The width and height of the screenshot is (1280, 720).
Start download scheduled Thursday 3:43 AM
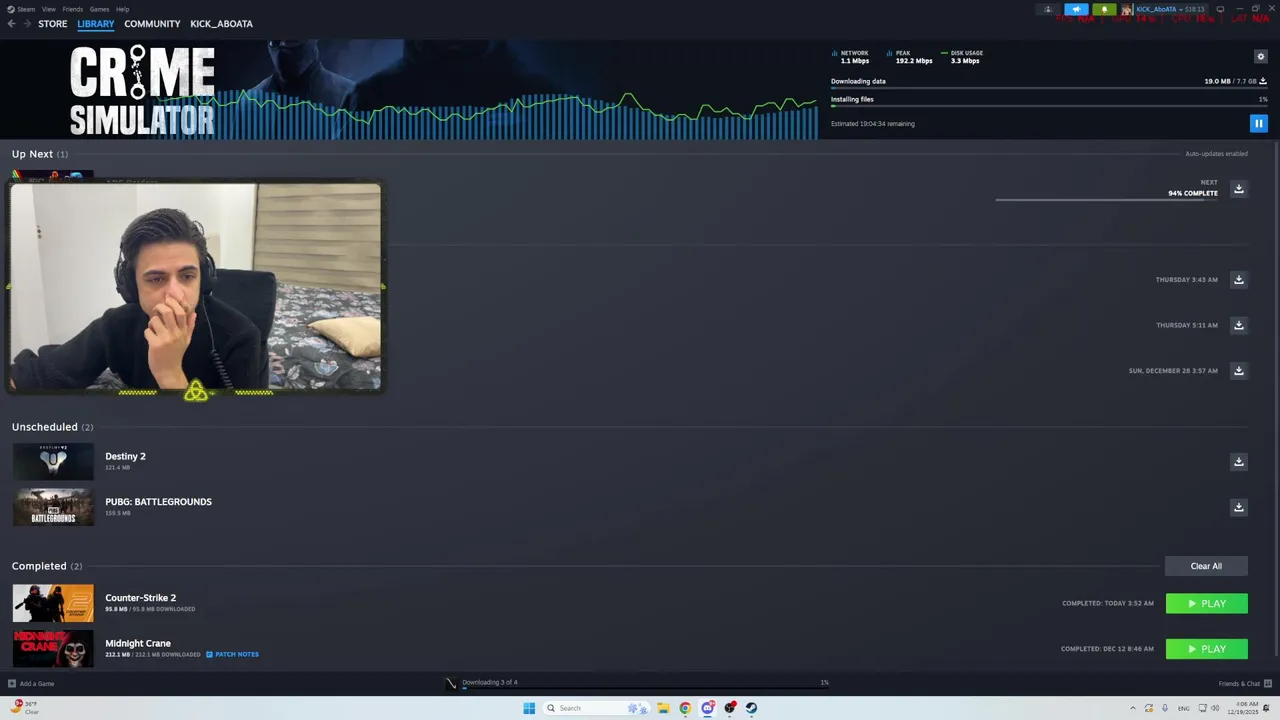(1238, 280)
